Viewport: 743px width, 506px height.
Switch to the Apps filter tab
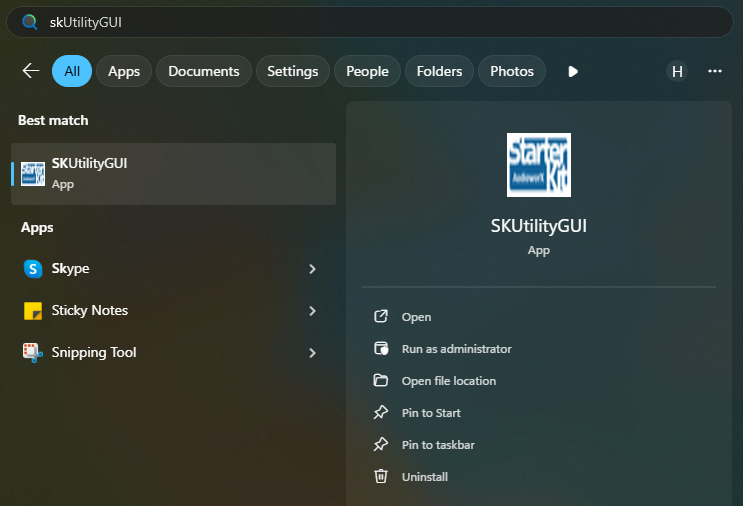tap(124, 71)
